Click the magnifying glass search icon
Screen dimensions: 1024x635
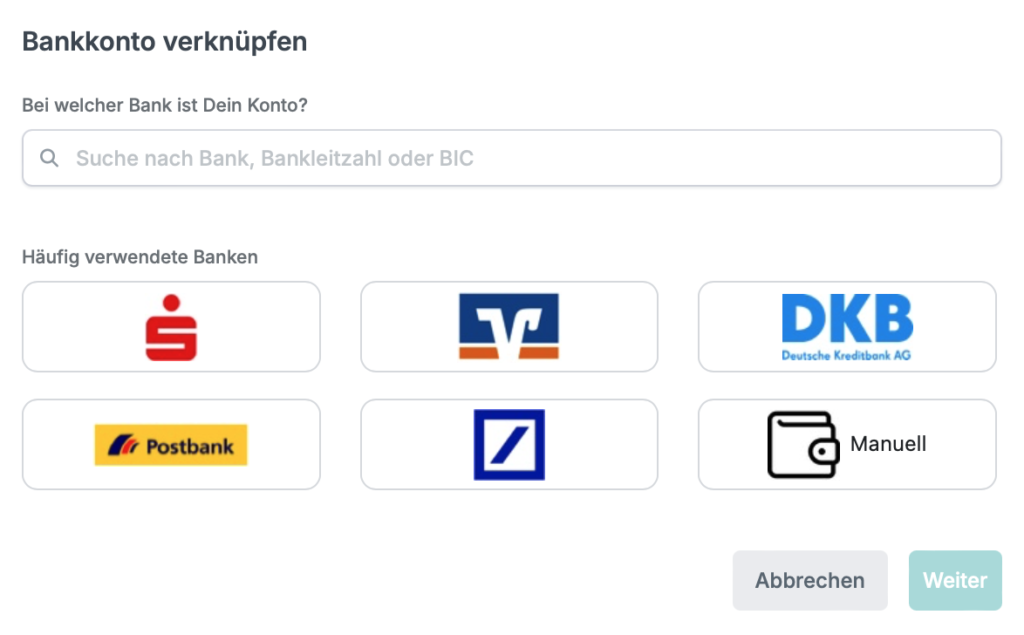point(49,157)
